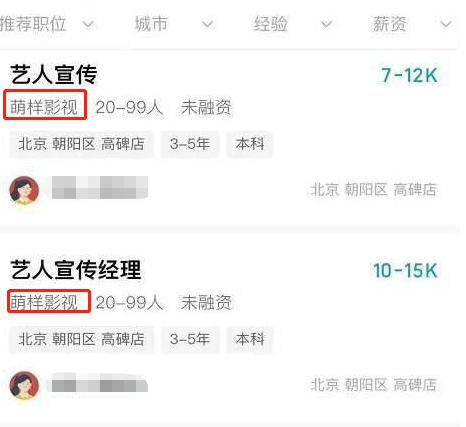
Task: Select the 推荐职位 filter label
Action: coord(33,24)
